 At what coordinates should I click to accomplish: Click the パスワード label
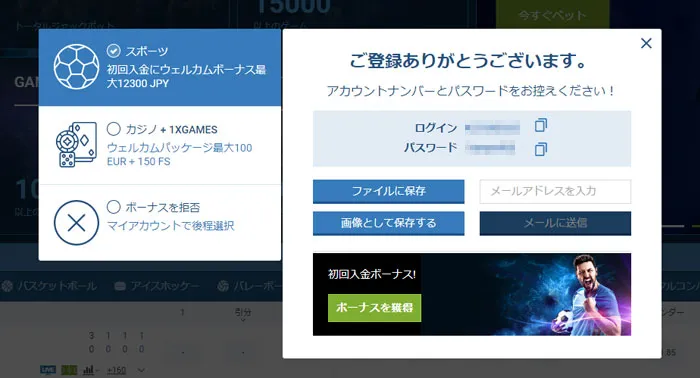pos(430,147)
